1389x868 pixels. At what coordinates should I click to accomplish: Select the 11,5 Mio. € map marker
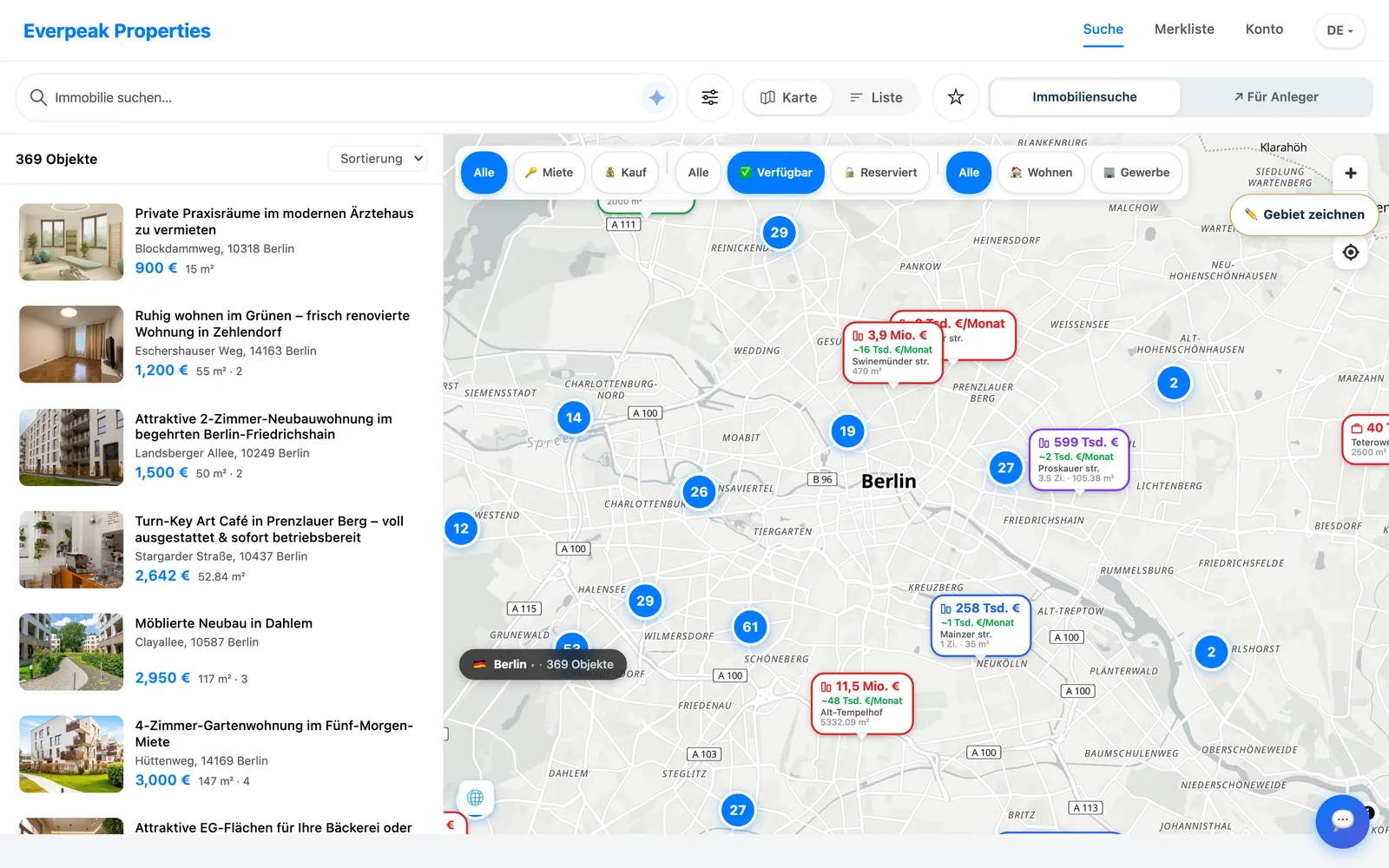pos(862,704)
